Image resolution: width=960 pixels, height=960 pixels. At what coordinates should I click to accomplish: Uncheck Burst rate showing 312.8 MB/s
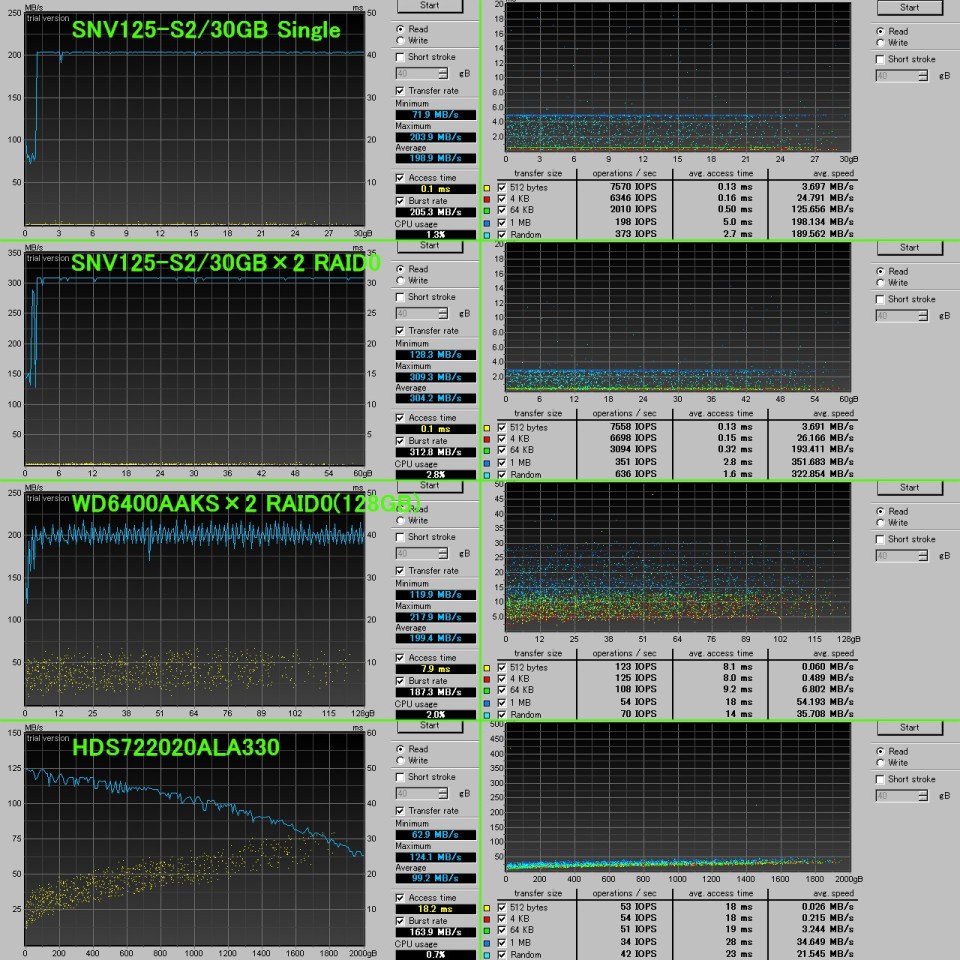point(400,441)
